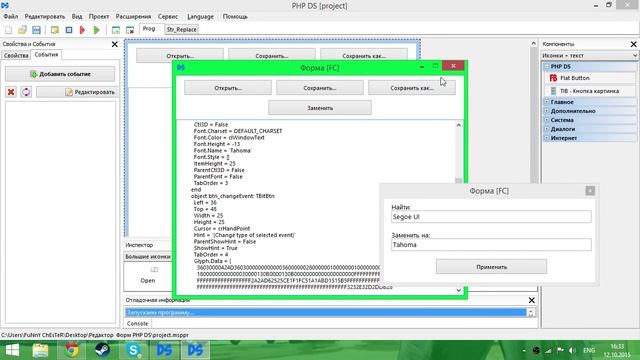Open File Explorer from the taskbar
This screenshot has width=640, height=360.
(x=40, y=350)
